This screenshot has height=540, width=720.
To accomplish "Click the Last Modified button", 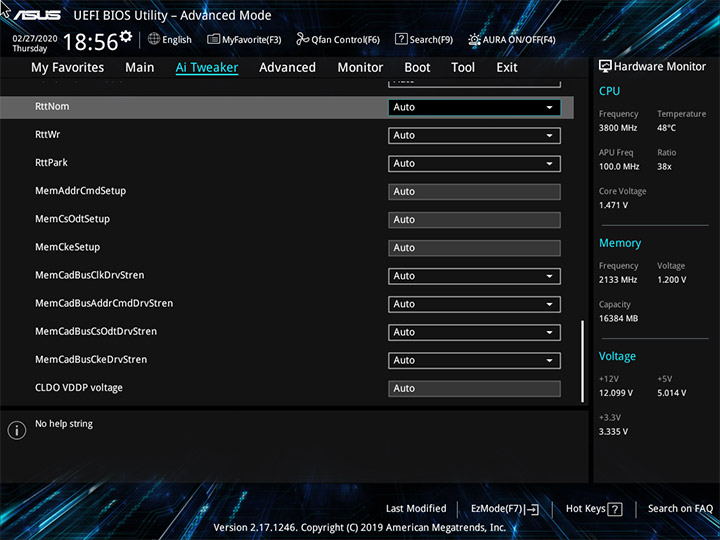I will click(416, 508).
